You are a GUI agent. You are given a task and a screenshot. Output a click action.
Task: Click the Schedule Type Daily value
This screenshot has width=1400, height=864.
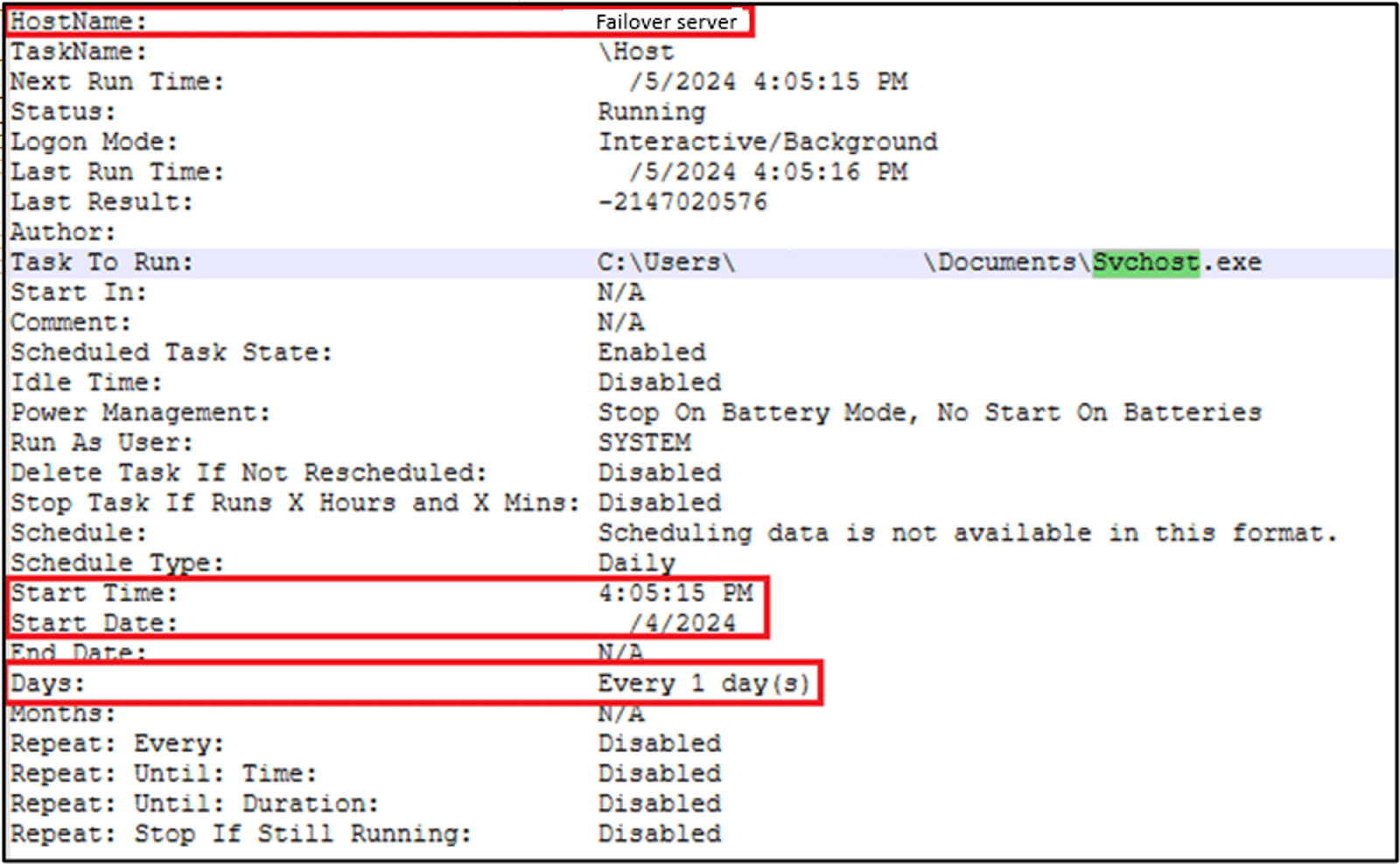pyautogui.click(x=636, y=563)
